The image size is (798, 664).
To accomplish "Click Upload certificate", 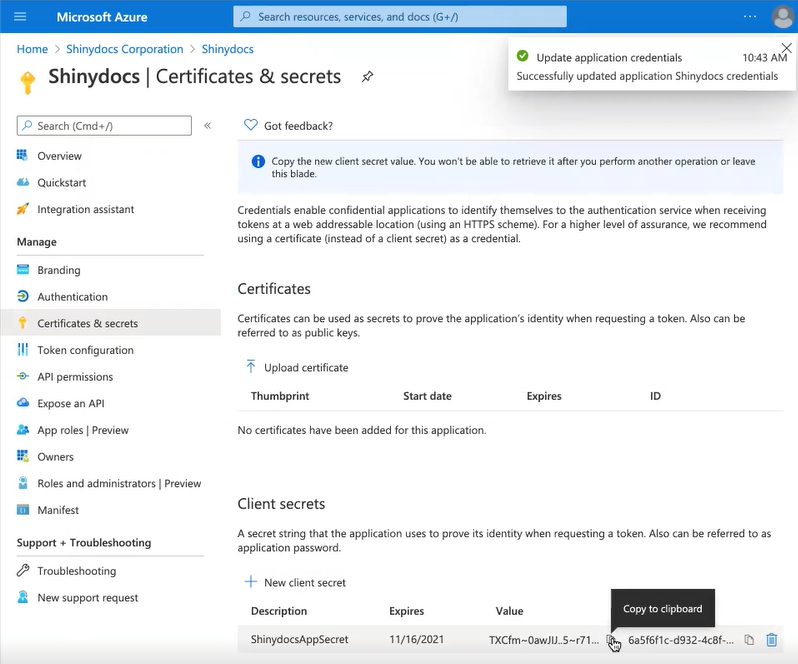I will pyautogui.click(x=297, y=368).
